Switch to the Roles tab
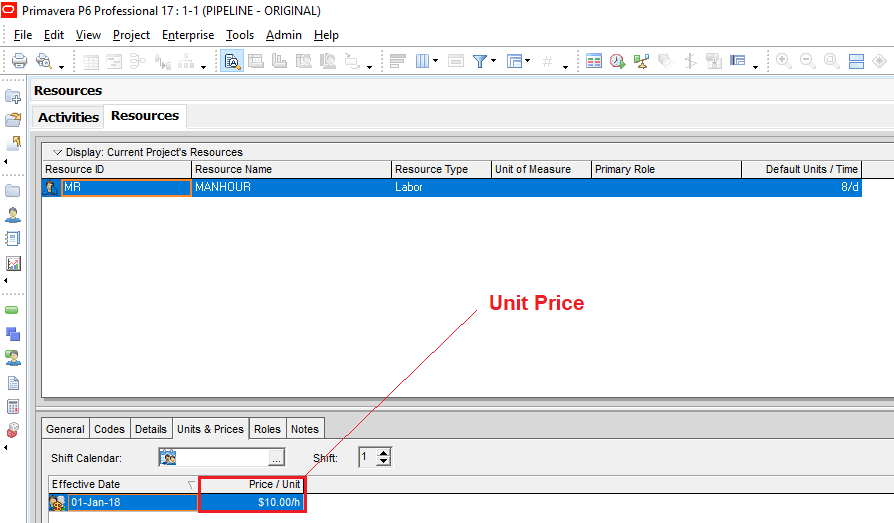The image size is (894, 523). [x=267, y=429]
